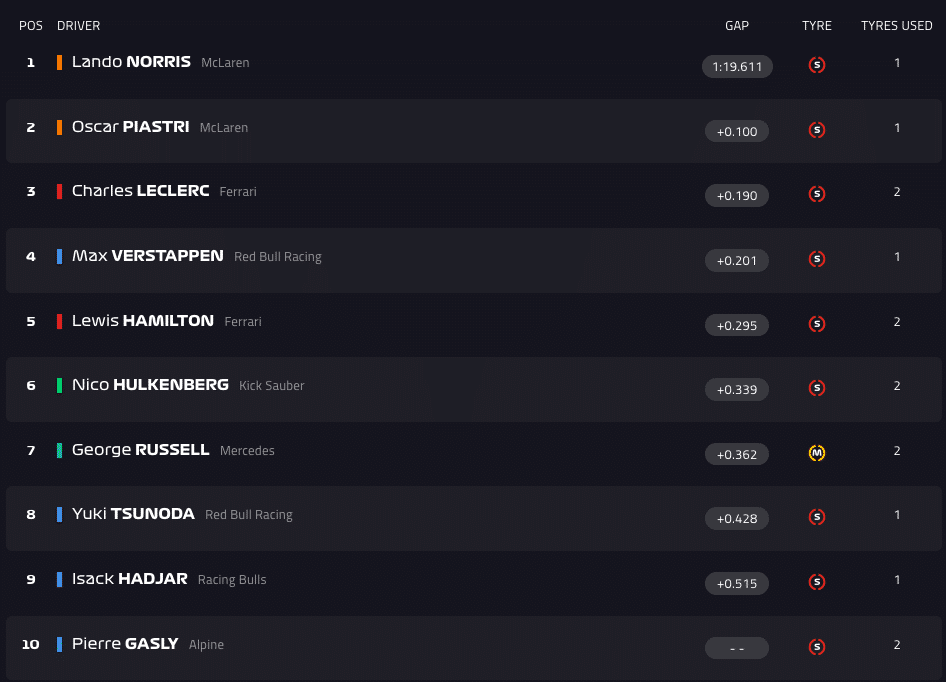
Task: Click McLaren orange team stripe beside Norris
Action: [x=60, y=62]
